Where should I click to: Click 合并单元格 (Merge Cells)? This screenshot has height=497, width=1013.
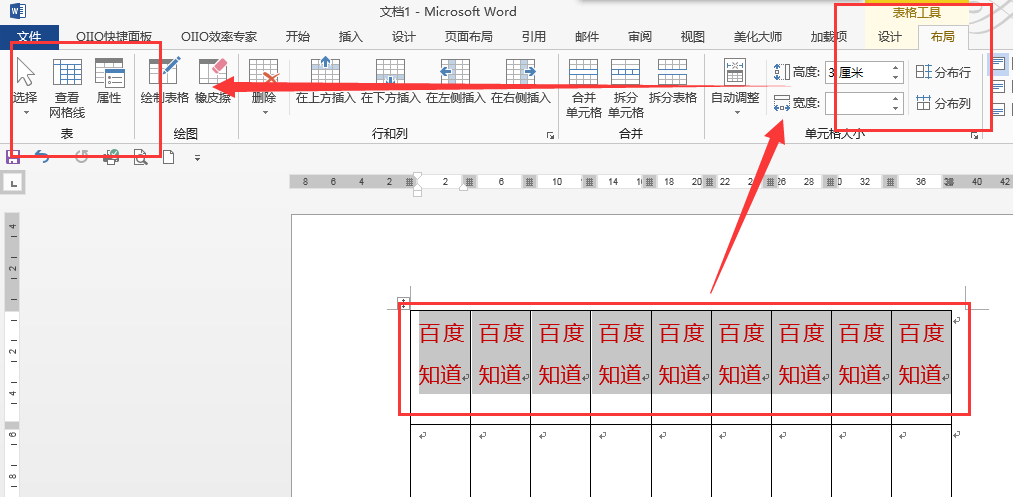pos(583,88)
